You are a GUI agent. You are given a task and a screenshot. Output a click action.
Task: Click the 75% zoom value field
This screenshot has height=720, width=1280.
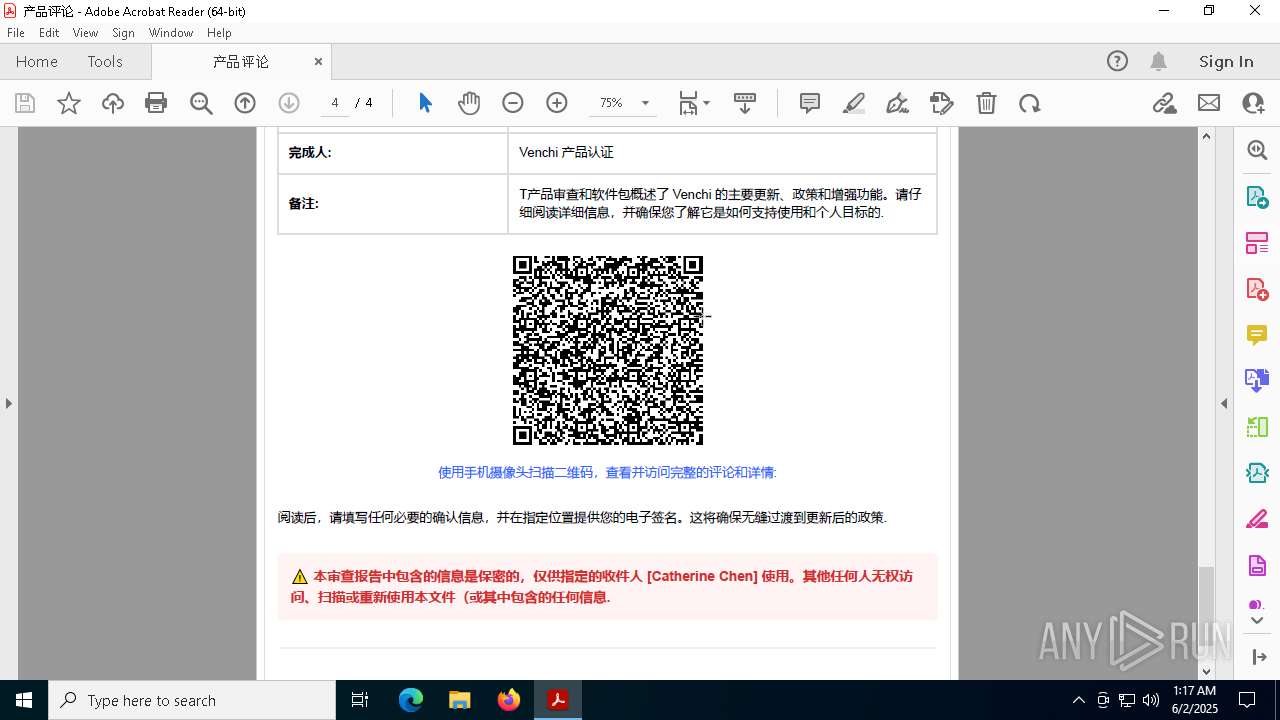611,103
